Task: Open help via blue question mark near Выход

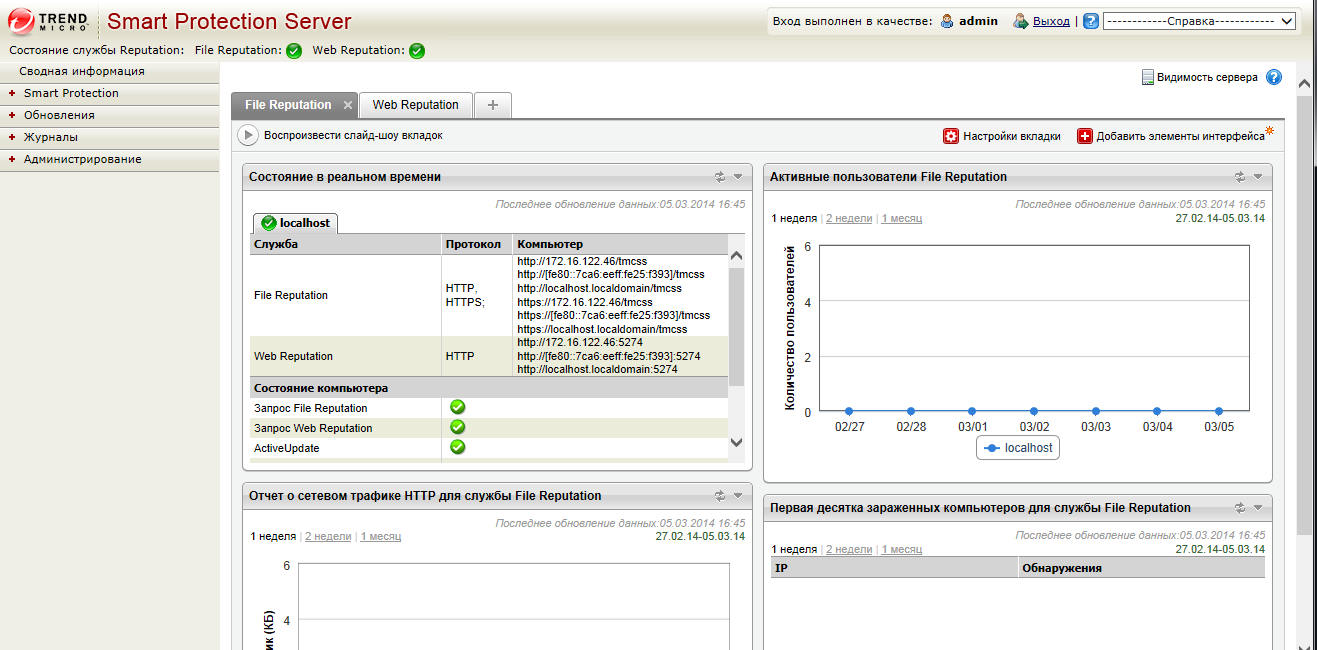Action: (1090, 21)
